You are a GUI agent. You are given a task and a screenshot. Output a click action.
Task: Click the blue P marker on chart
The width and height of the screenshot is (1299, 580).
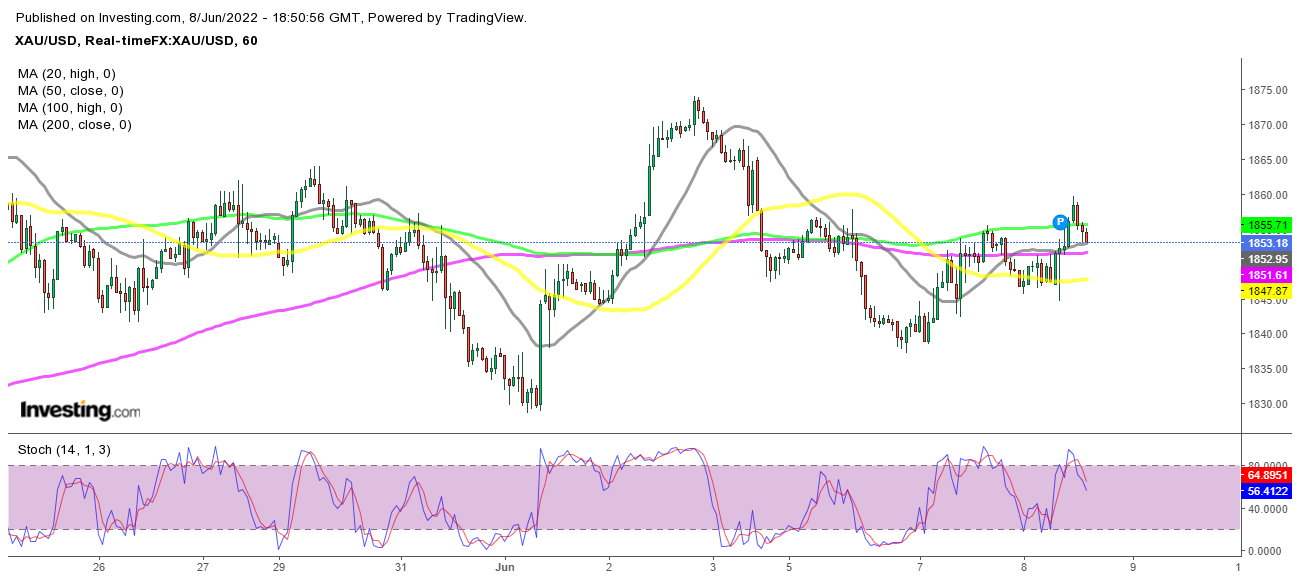1060,221
